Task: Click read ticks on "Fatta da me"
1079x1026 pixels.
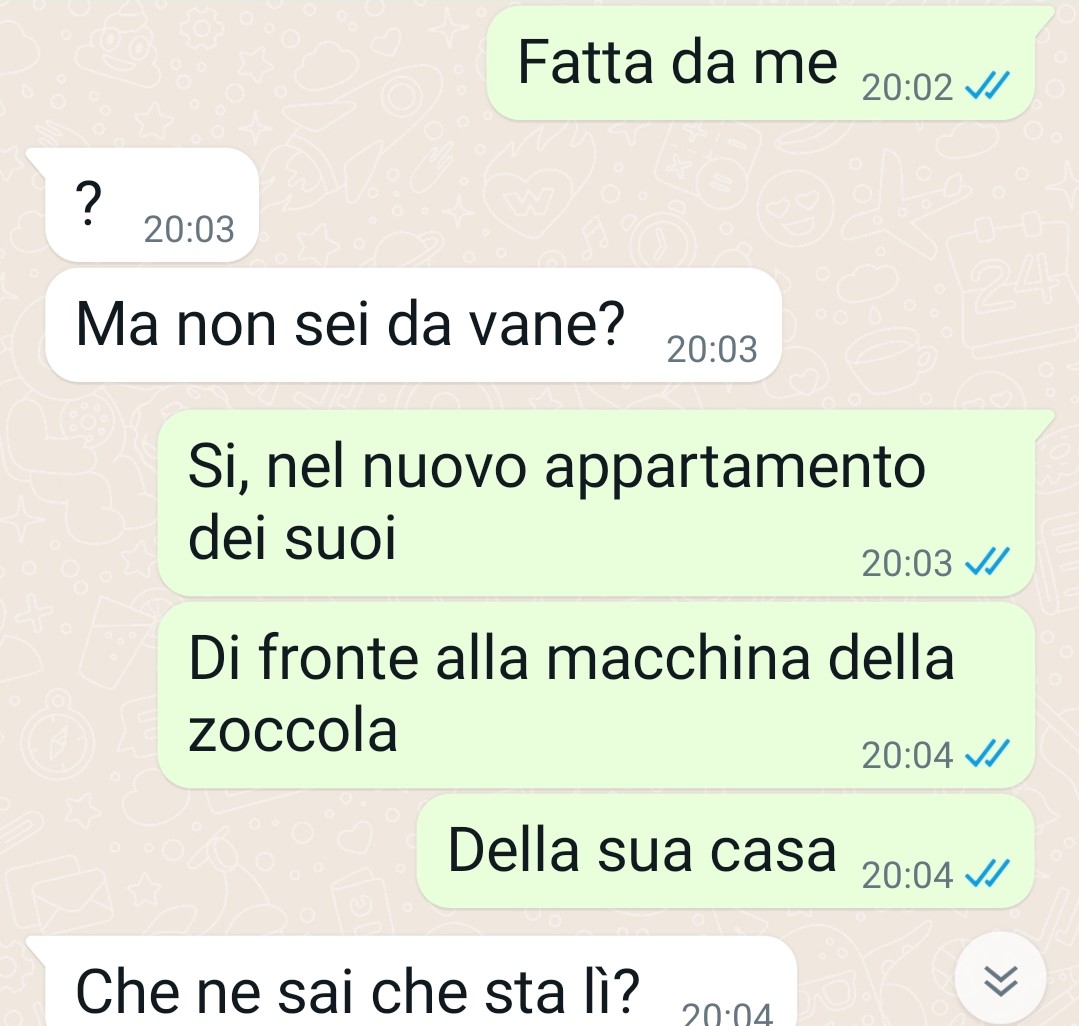Action: pos(987,86)
